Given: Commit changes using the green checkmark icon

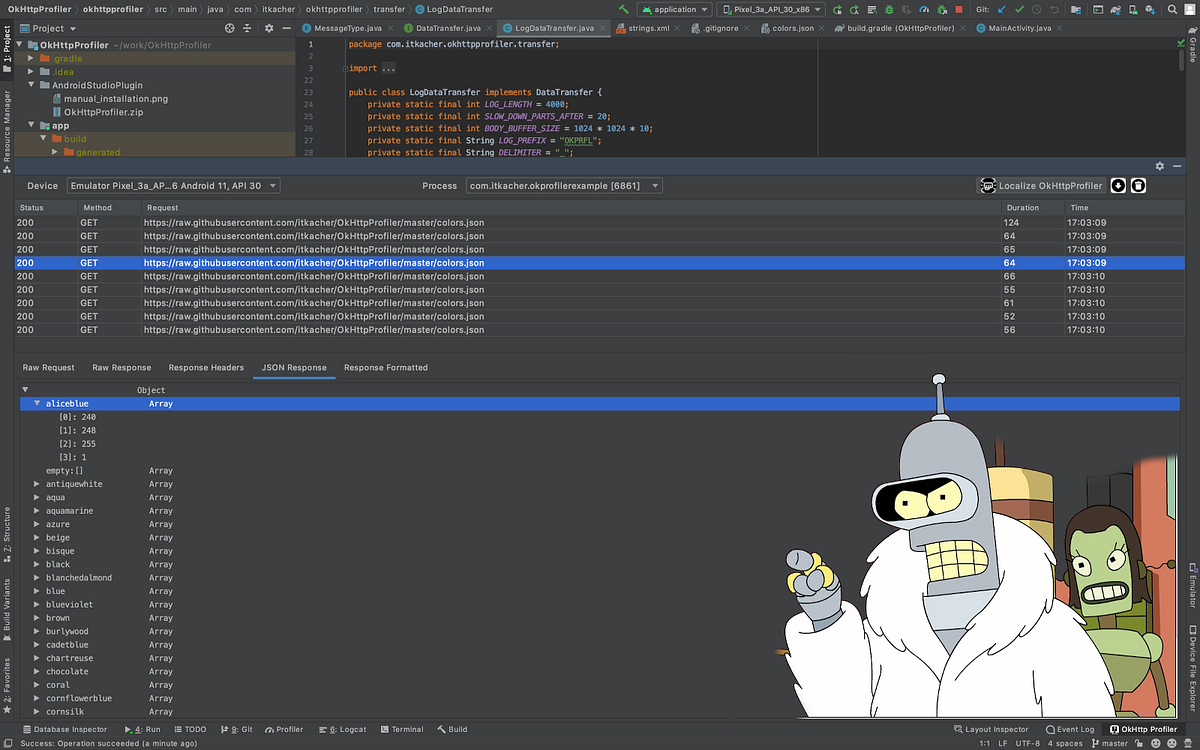Looking at the screenshot, I should coord(1019,9).
